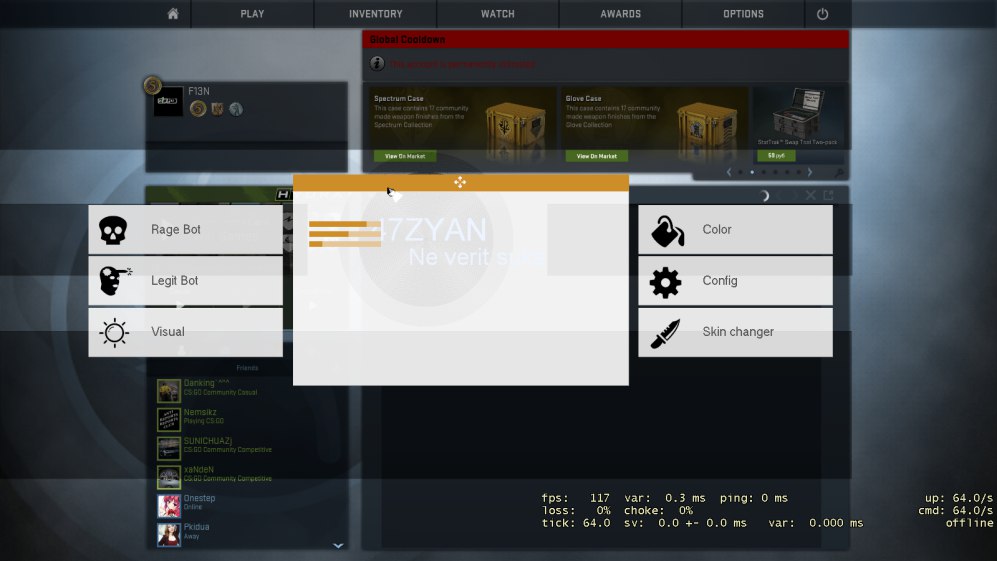This screenshot has height=561, width=997.
Task: Go to the home screen icon
Action: click(172, 13)
